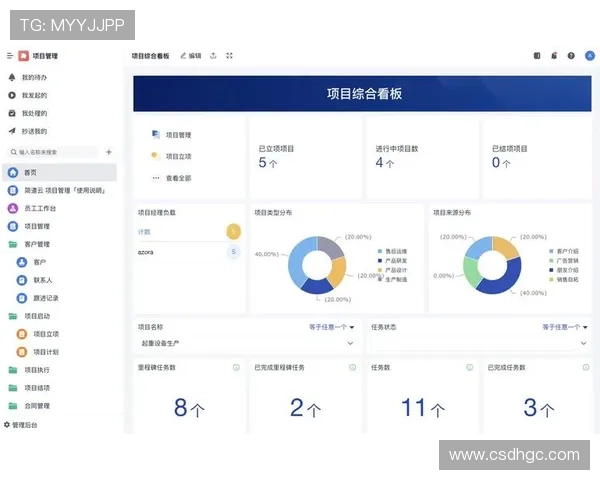This screenshot has width=600, height=480.
Task: Select 首页 in the sidebar
Action: coord(60,172)
